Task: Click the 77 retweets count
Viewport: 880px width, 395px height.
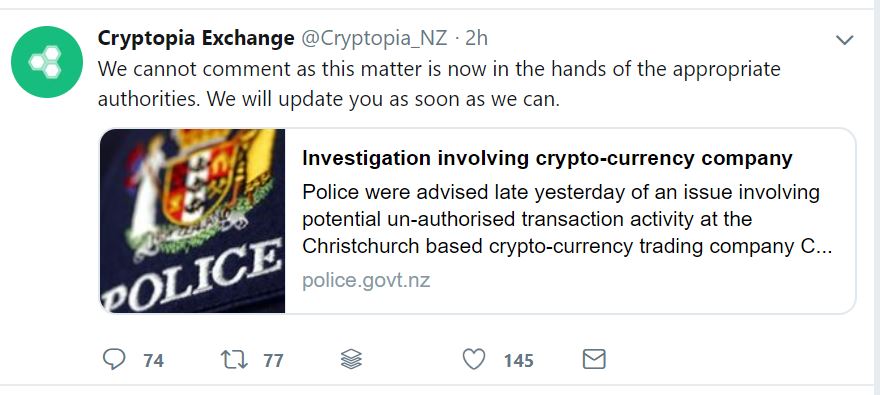Action: pyautogui.click(x=273, y=360)
